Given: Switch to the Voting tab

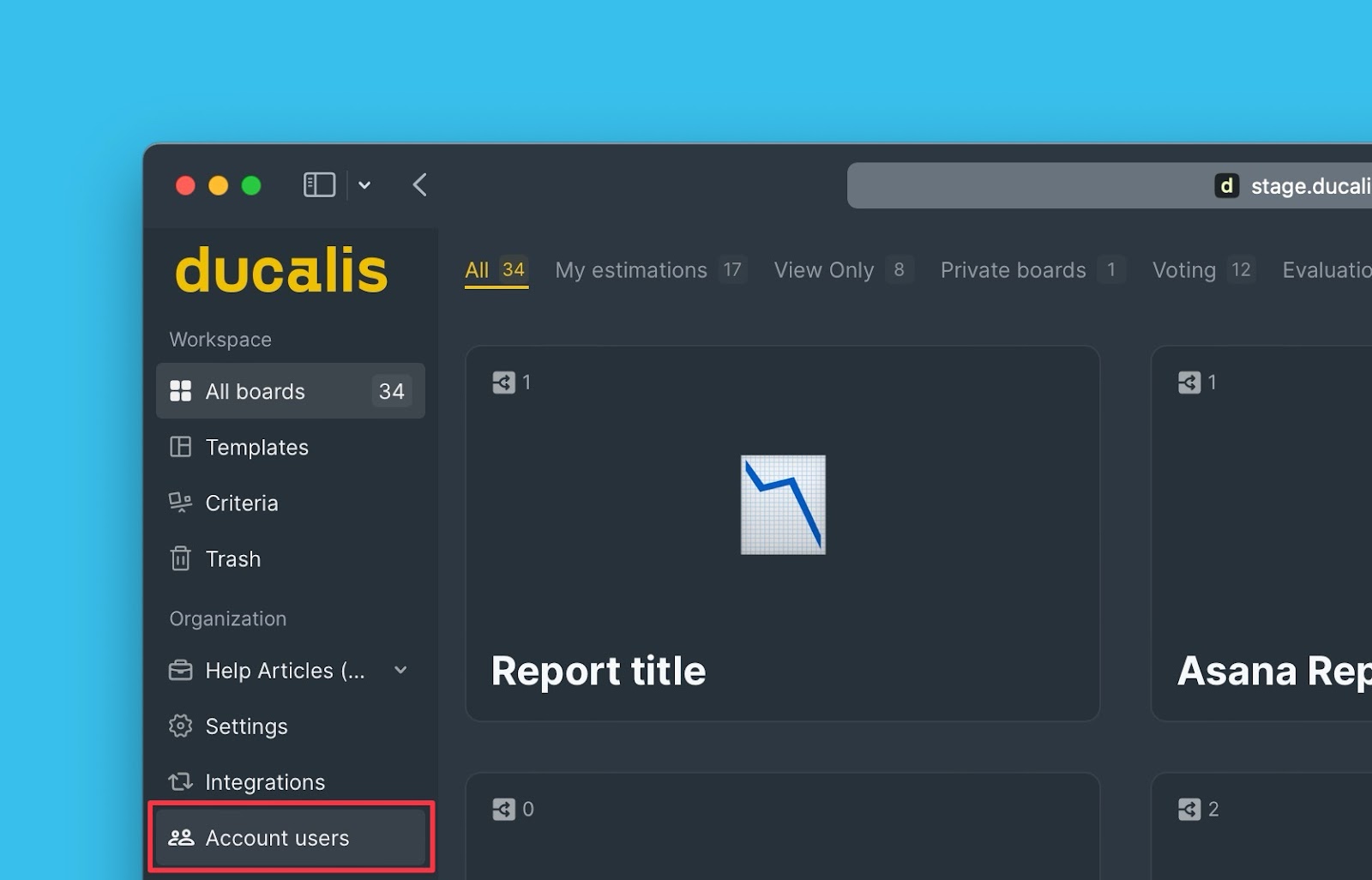Looking at the screenshot, I should pos(1183,270).
